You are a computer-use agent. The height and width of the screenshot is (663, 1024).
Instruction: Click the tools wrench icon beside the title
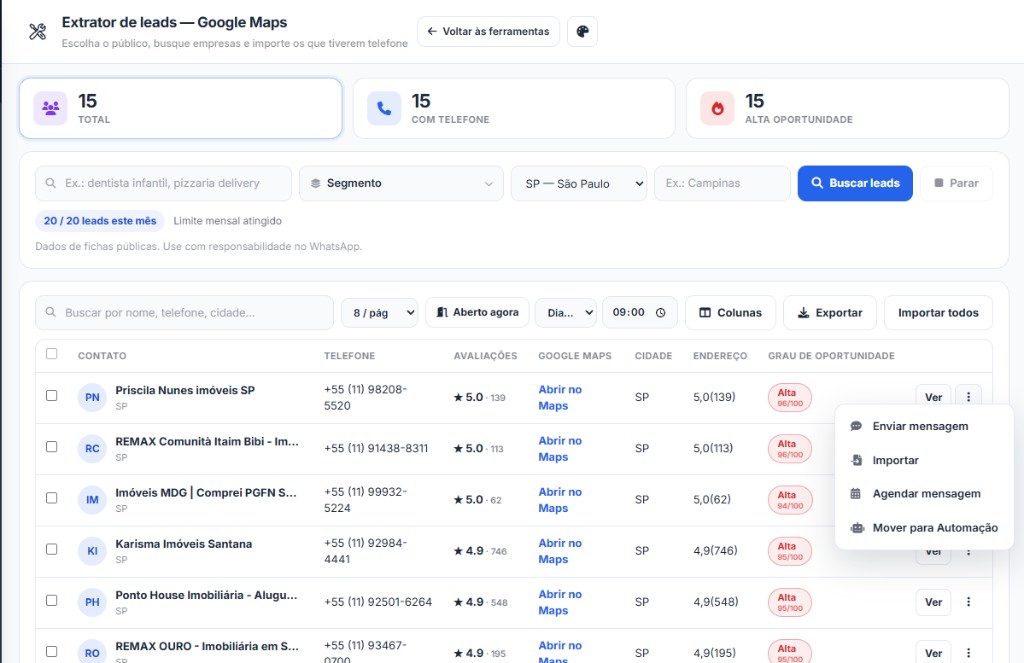pos(37,31)
